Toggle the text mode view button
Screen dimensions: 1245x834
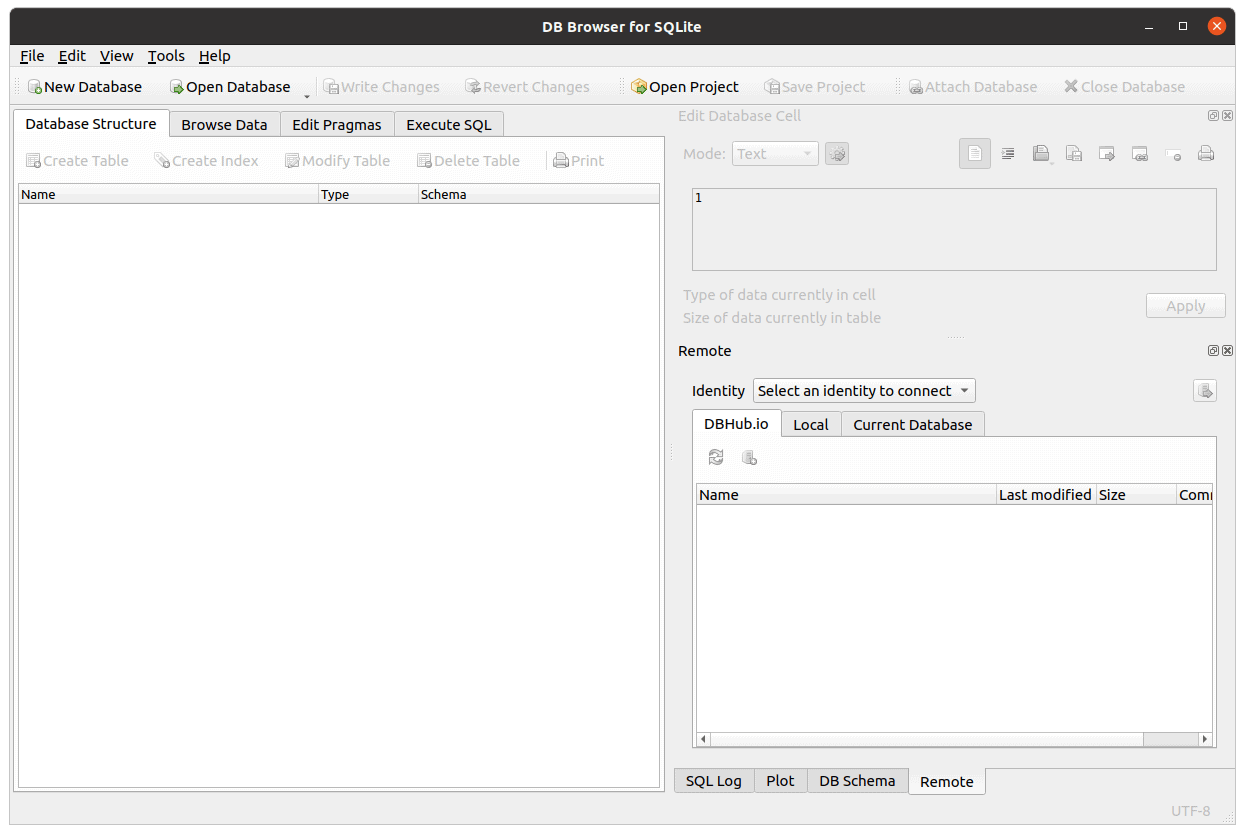click(x=975, y=153)
